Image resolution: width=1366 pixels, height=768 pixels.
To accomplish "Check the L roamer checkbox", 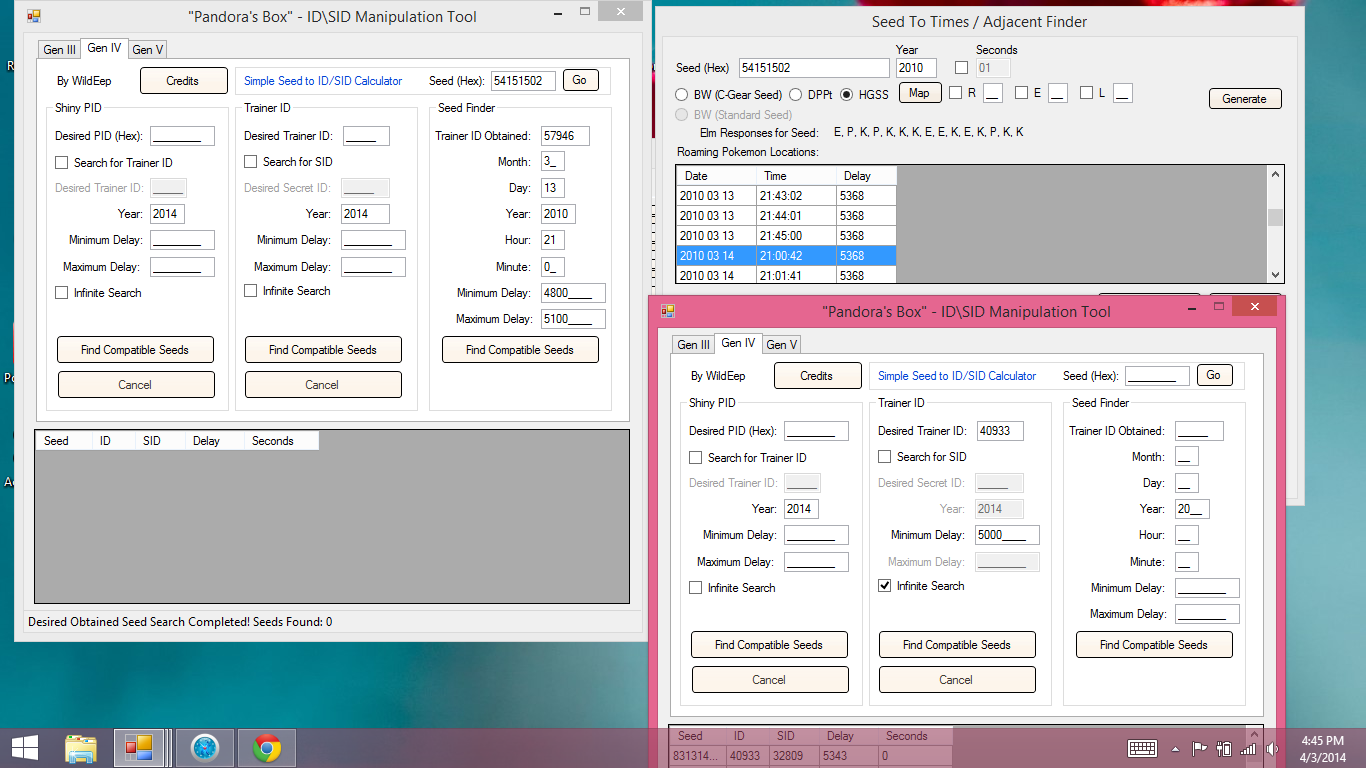I will pyautogui.click(x=1086, y=93).
